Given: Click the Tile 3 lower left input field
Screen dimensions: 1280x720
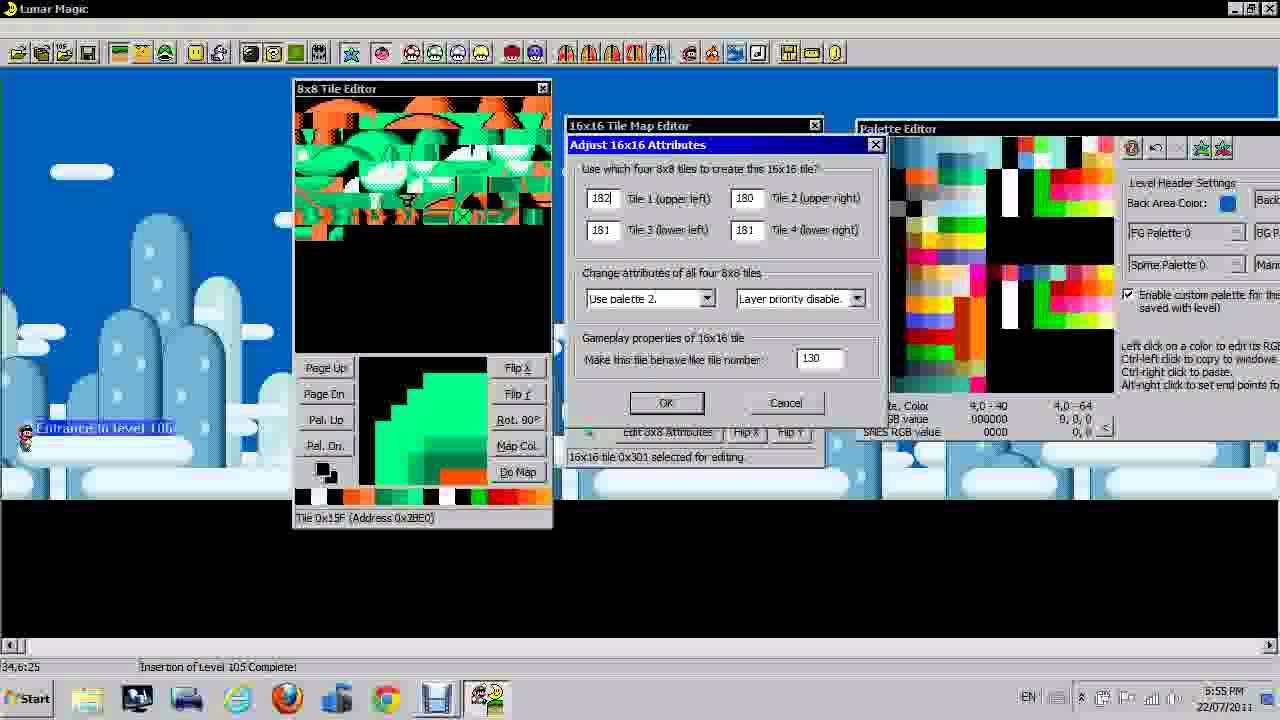Looking at the screenshot, I should tap(603, 230).
